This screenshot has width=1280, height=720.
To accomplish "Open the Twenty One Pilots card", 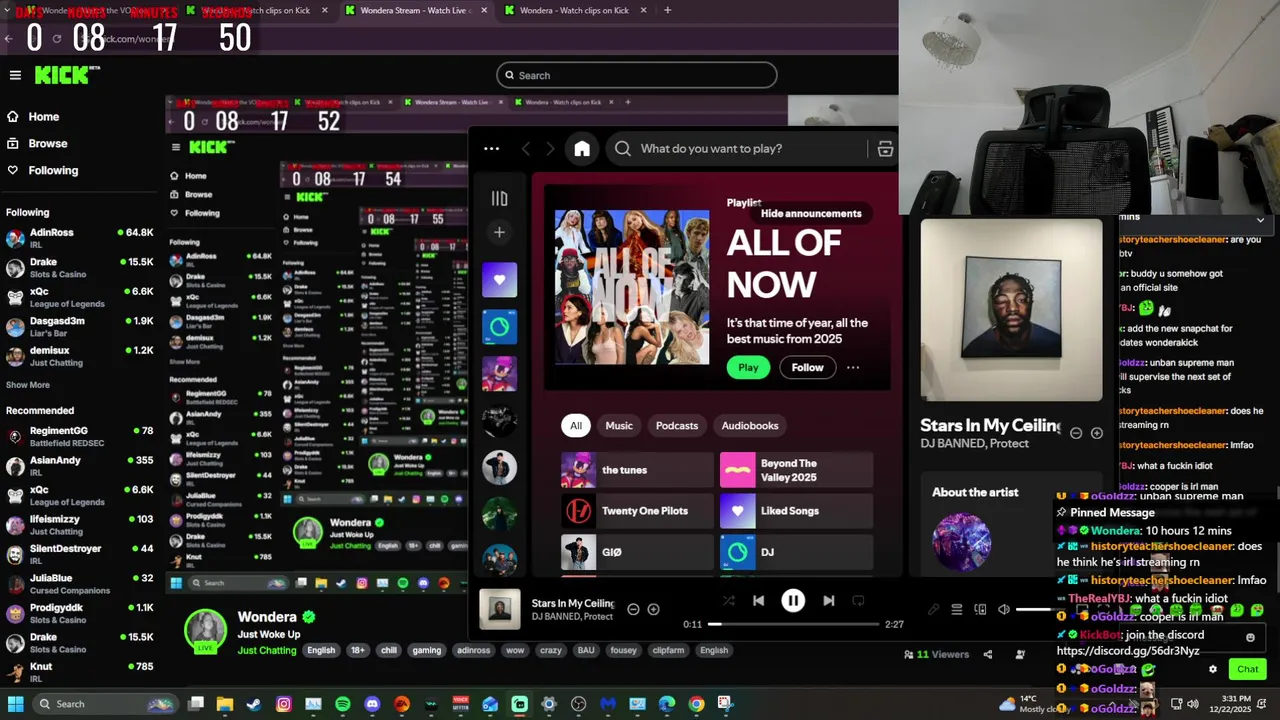I will (x=637, y=511).
